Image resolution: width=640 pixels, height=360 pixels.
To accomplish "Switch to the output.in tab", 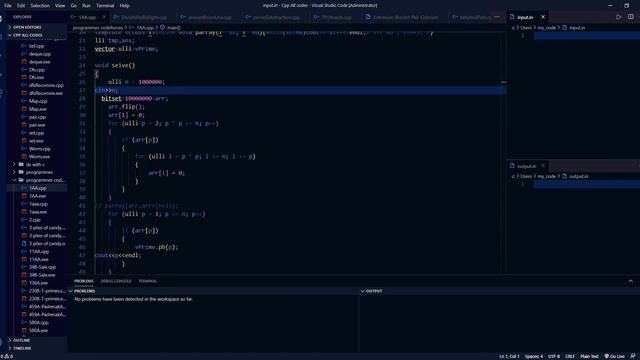I will pos(527,166).
